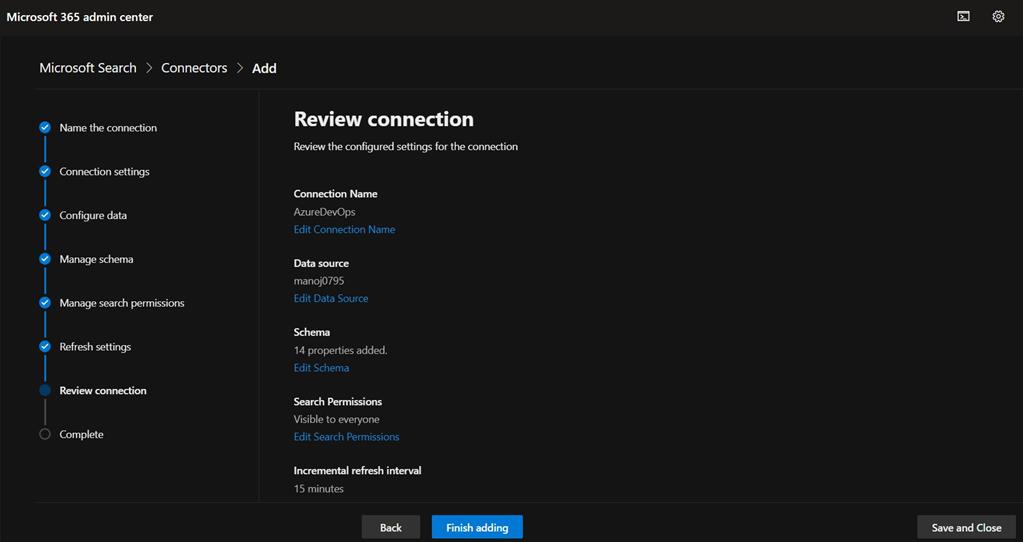Click the 15 minutes refresh interval value
The image size is (1023, 542).
318,489
